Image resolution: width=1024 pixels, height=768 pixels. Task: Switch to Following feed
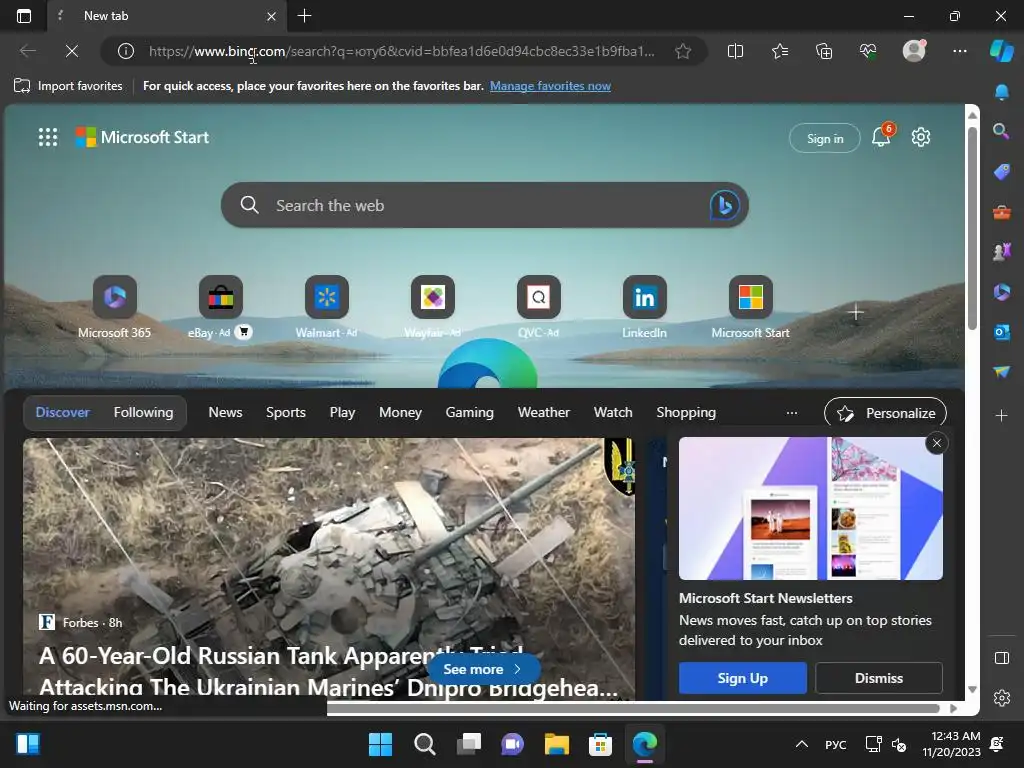pos(144,412)
